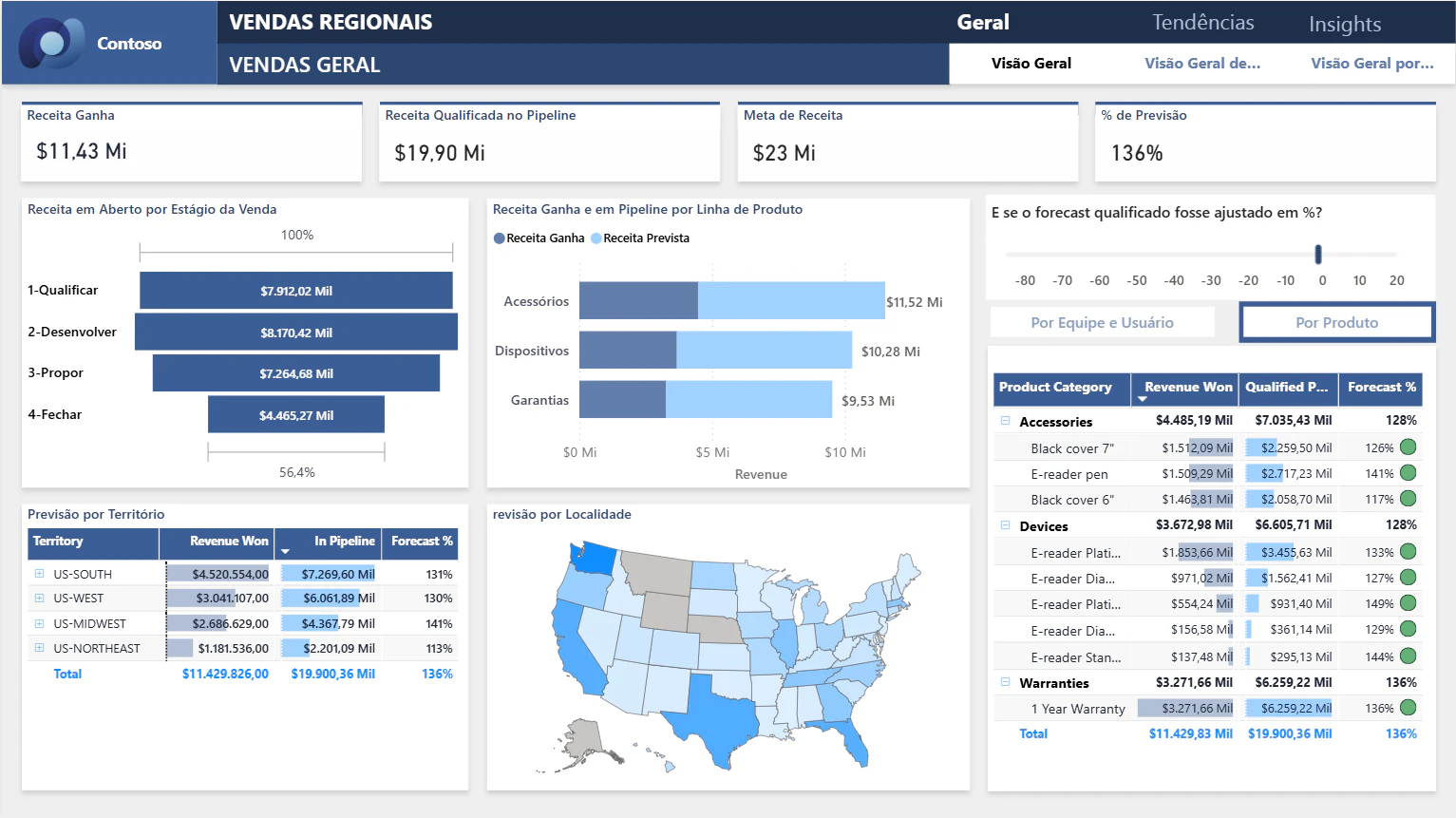Collapse the Devices category
Screen dimensions: 1456x818
(1005, 525)
